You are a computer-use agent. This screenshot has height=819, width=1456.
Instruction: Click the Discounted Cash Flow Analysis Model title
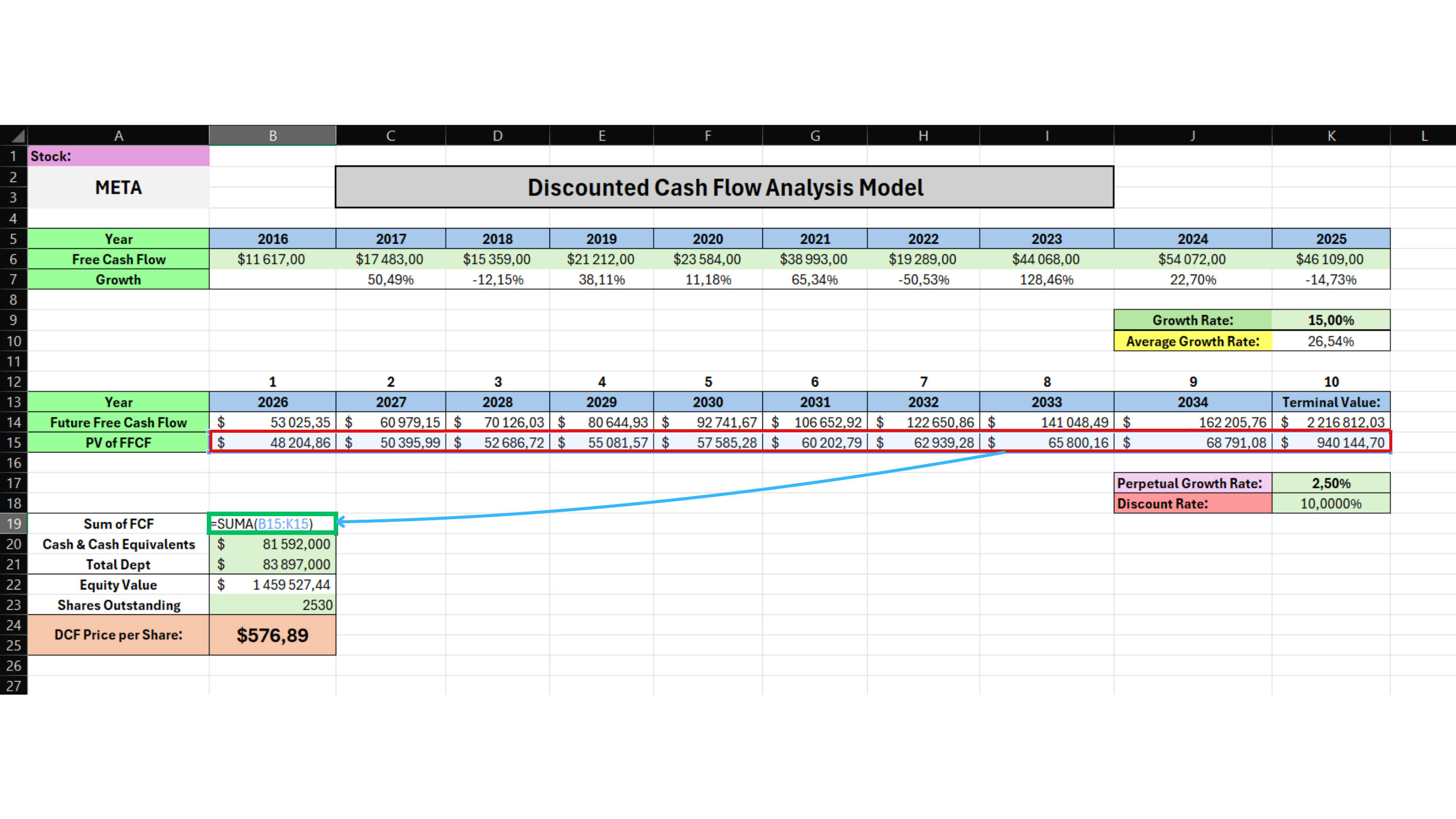[x=724, y=187]
